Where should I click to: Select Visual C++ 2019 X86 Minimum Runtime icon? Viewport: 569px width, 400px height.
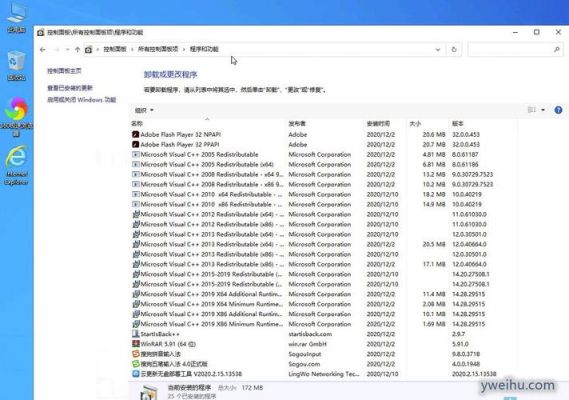(136, 324)
